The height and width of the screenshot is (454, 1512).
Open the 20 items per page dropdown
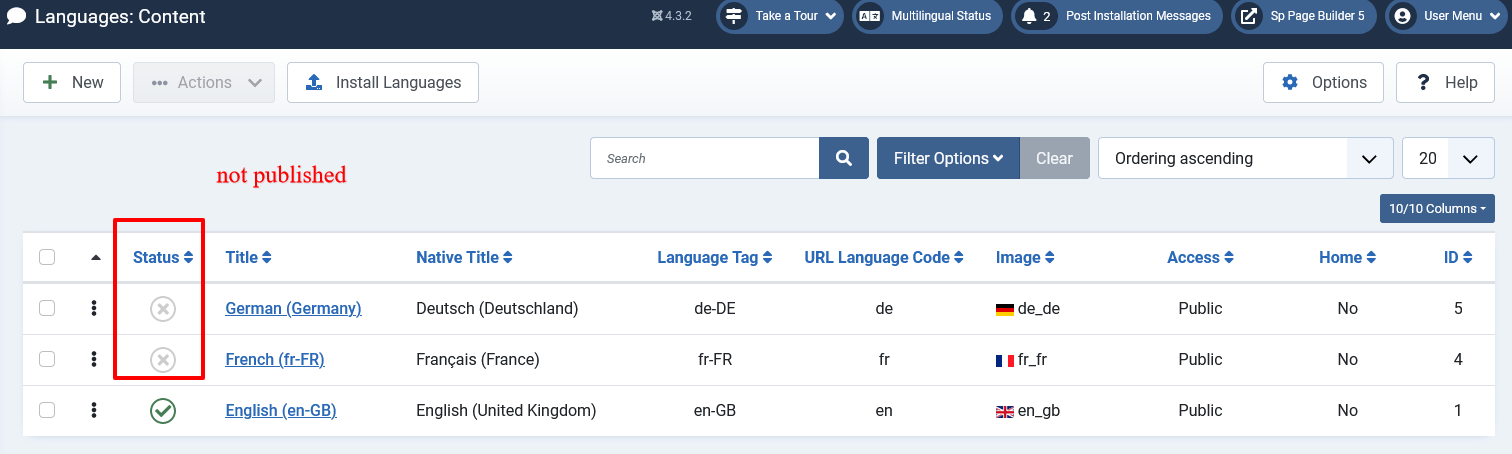point(1448,158)
